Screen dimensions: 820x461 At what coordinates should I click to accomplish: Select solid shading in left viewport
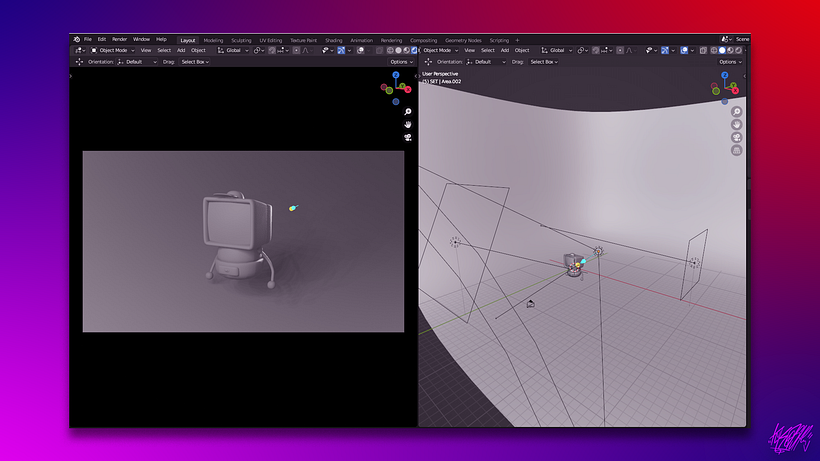click(398, 50)
